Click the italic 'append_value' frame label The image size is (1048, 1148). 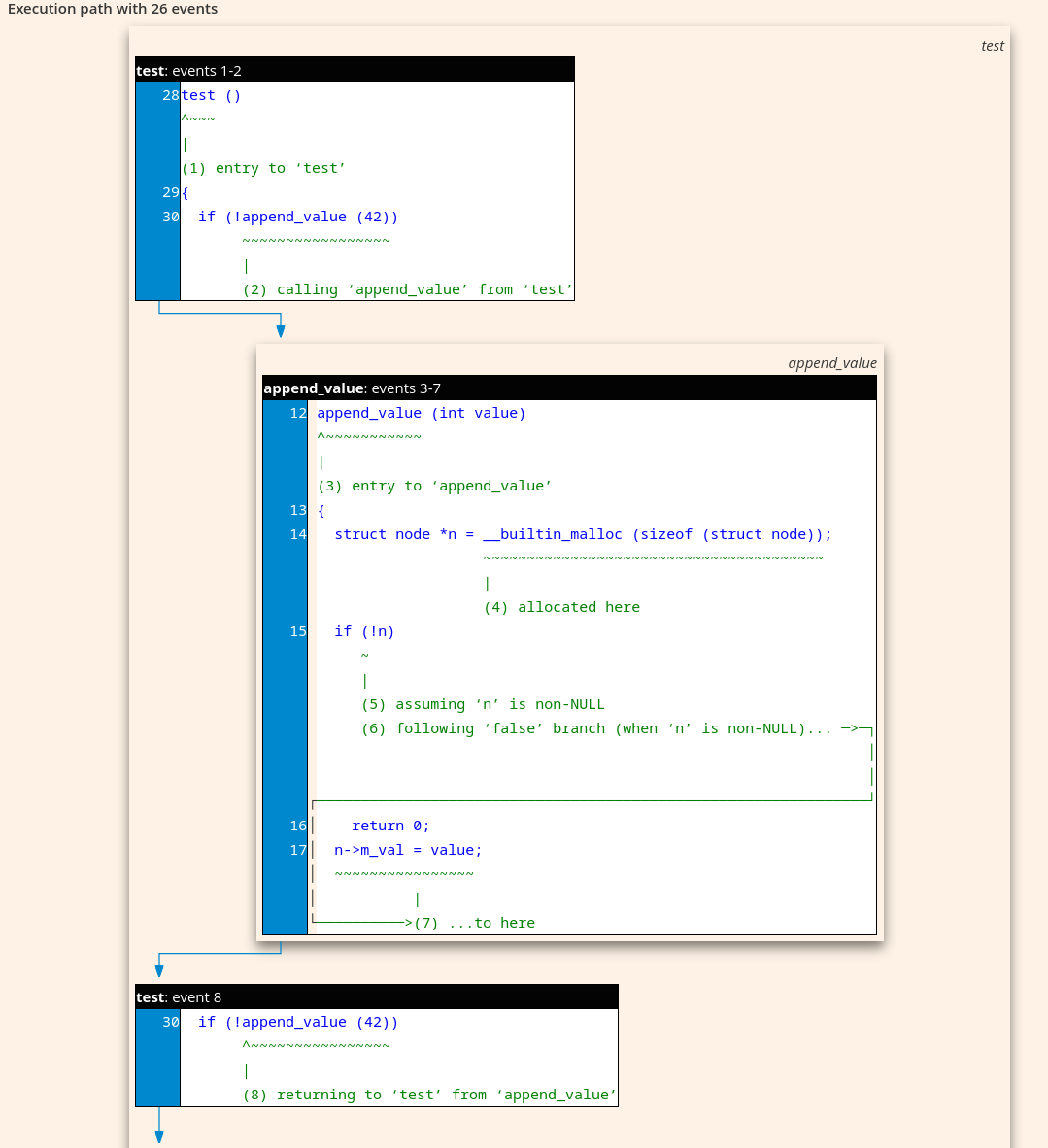tap(832, 362)
